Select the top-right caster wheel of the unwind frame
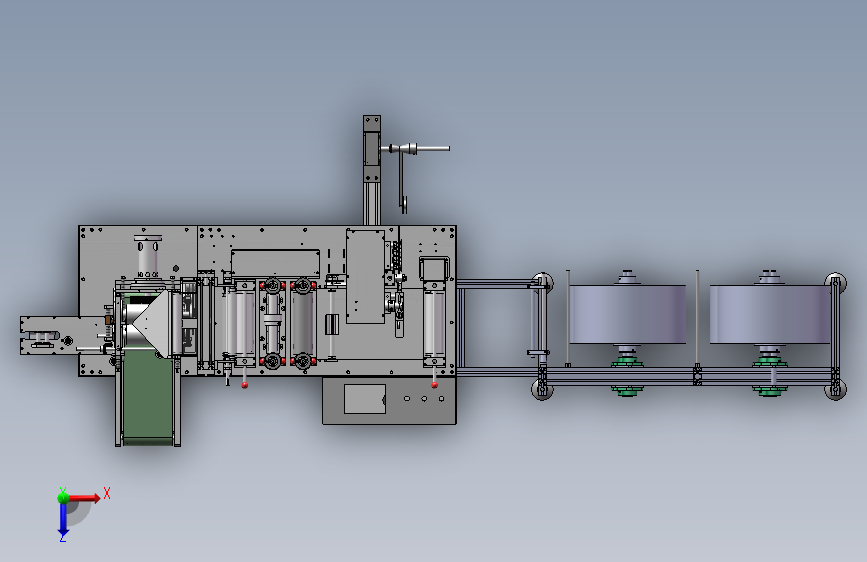Image resolution: width=867 pixels, height=562 pixels. coord(835,282)
